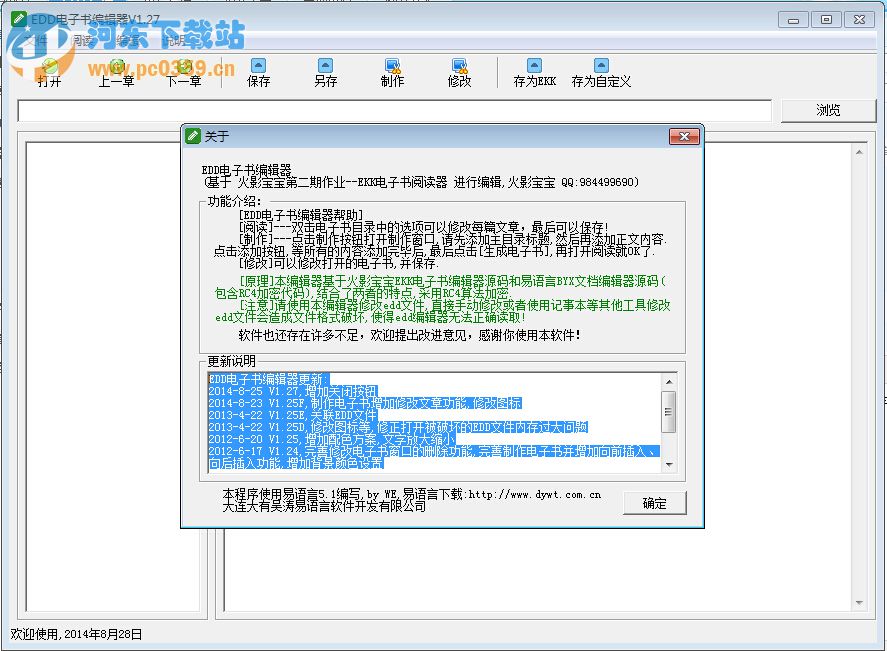The width and height of the screenshot is (887, 651).
Task: Click the right panel scrollbar up arrow
Action: (x=860, y=151)
